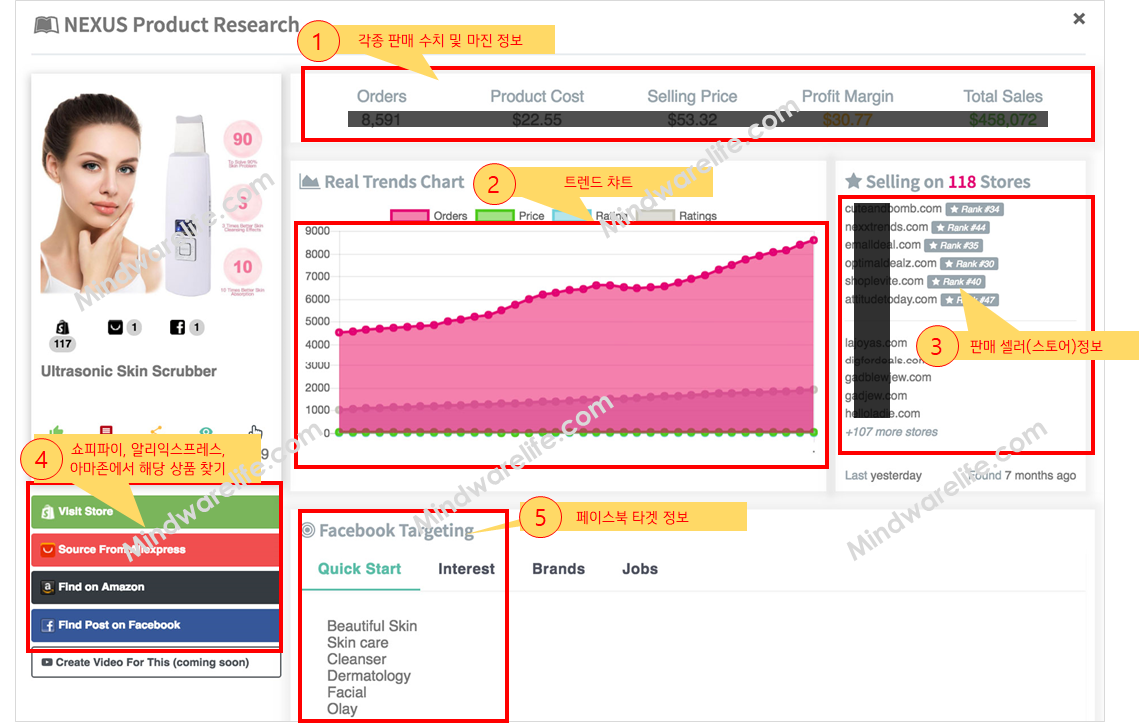Click the $458,072 total sales value
1139x723 pixels.
point(1003,120)
